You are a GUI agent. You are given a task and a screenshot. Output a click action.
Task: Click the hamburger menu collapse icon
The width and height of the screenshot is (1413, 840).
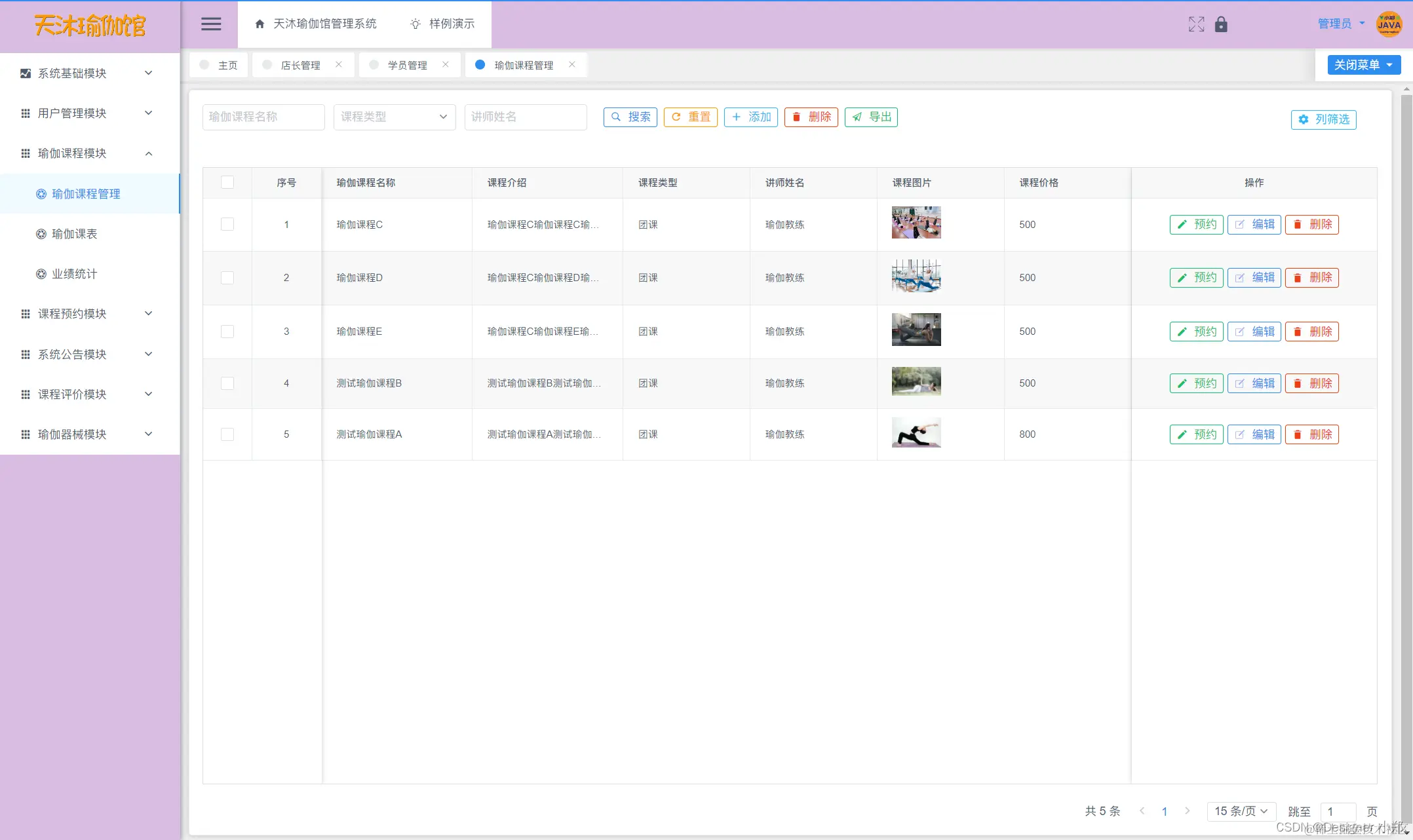pos(210,24)
